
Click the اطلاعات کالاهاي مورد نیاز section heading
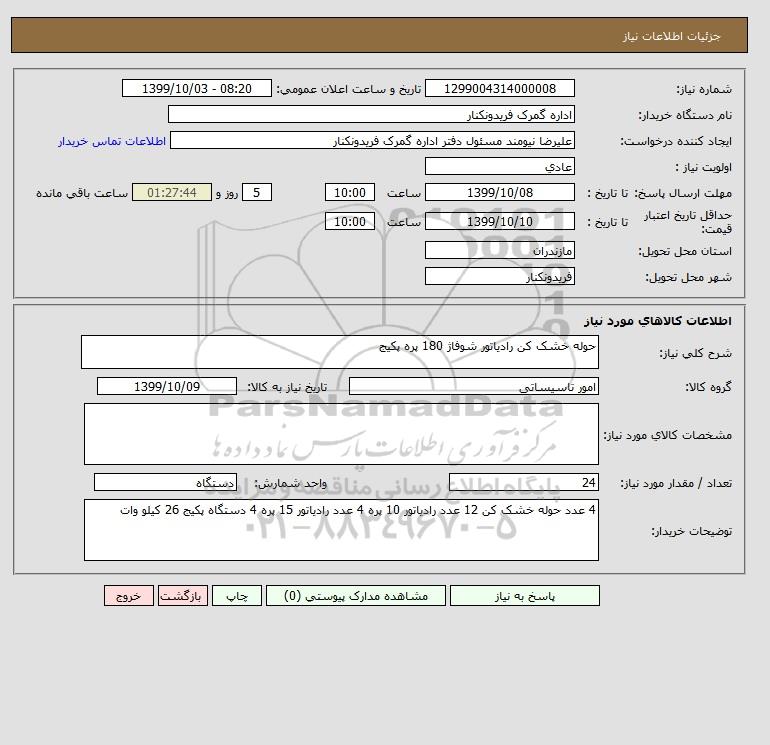pyautogui.click(x=658, y=321)
